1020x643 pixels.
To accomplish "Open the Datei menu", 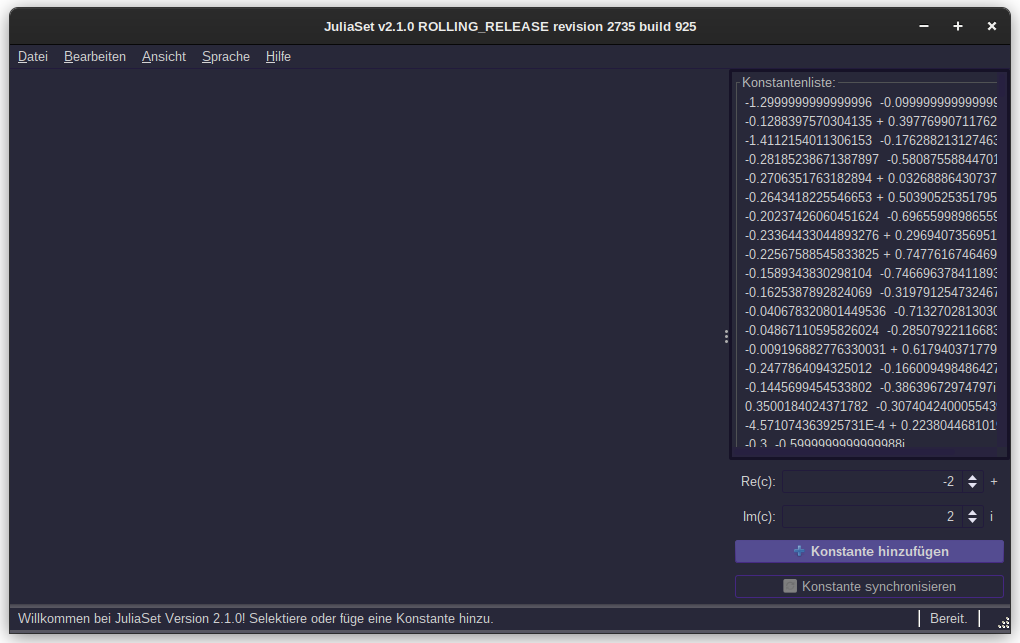I will click(x=32, y=56).
